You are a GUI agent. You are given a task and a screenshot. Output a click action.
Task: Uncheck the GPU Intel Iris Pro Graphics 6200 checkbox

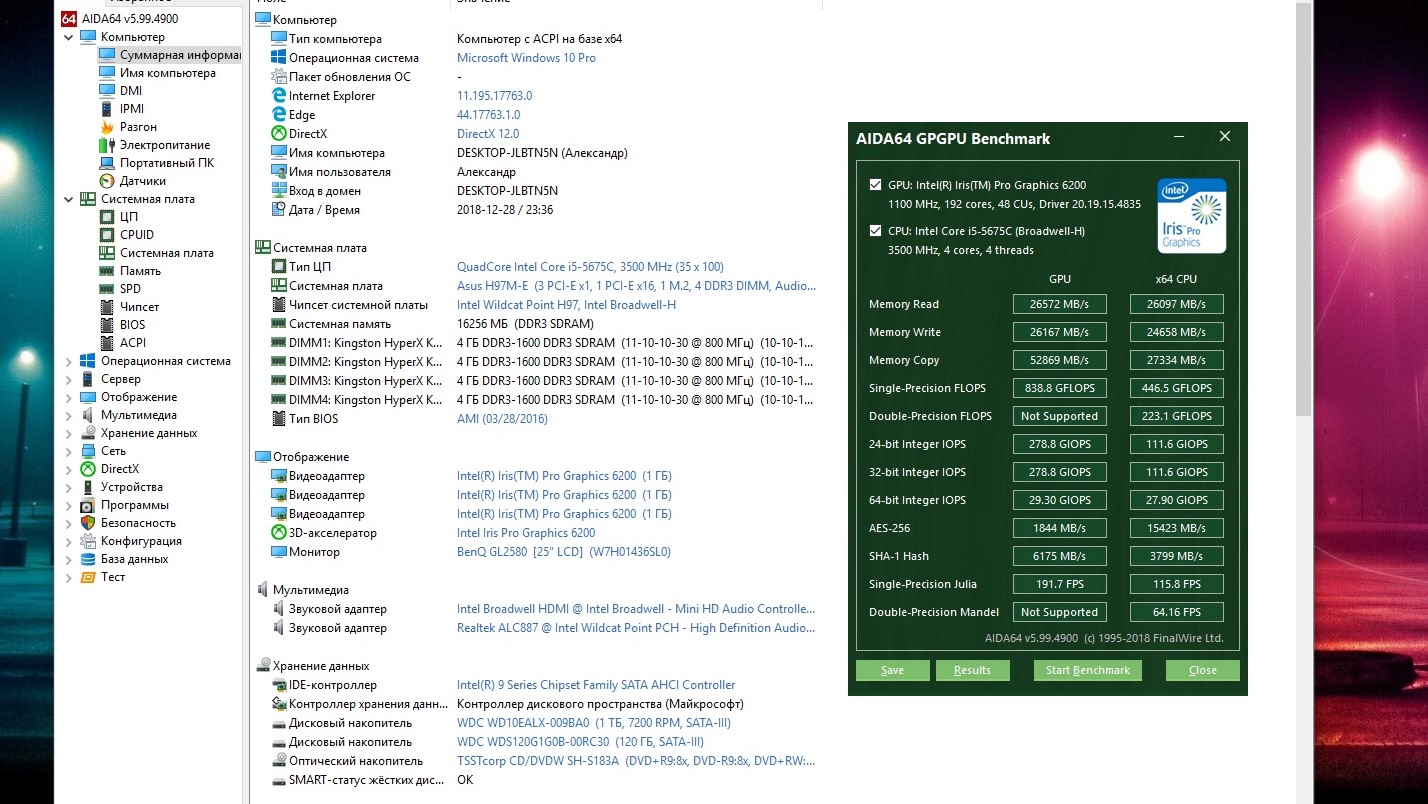[876, 185]
